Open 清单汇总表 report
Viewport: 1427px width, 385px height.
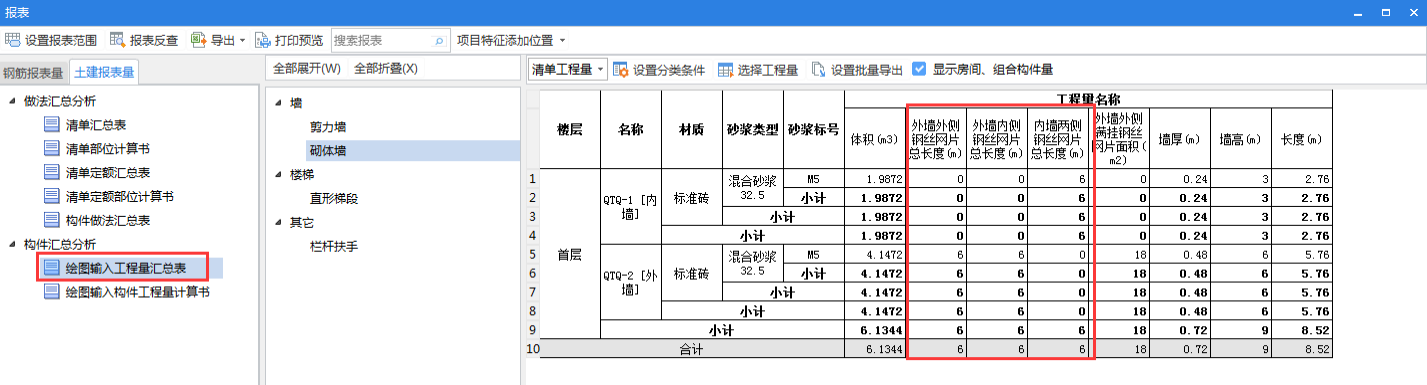point(95,124)
